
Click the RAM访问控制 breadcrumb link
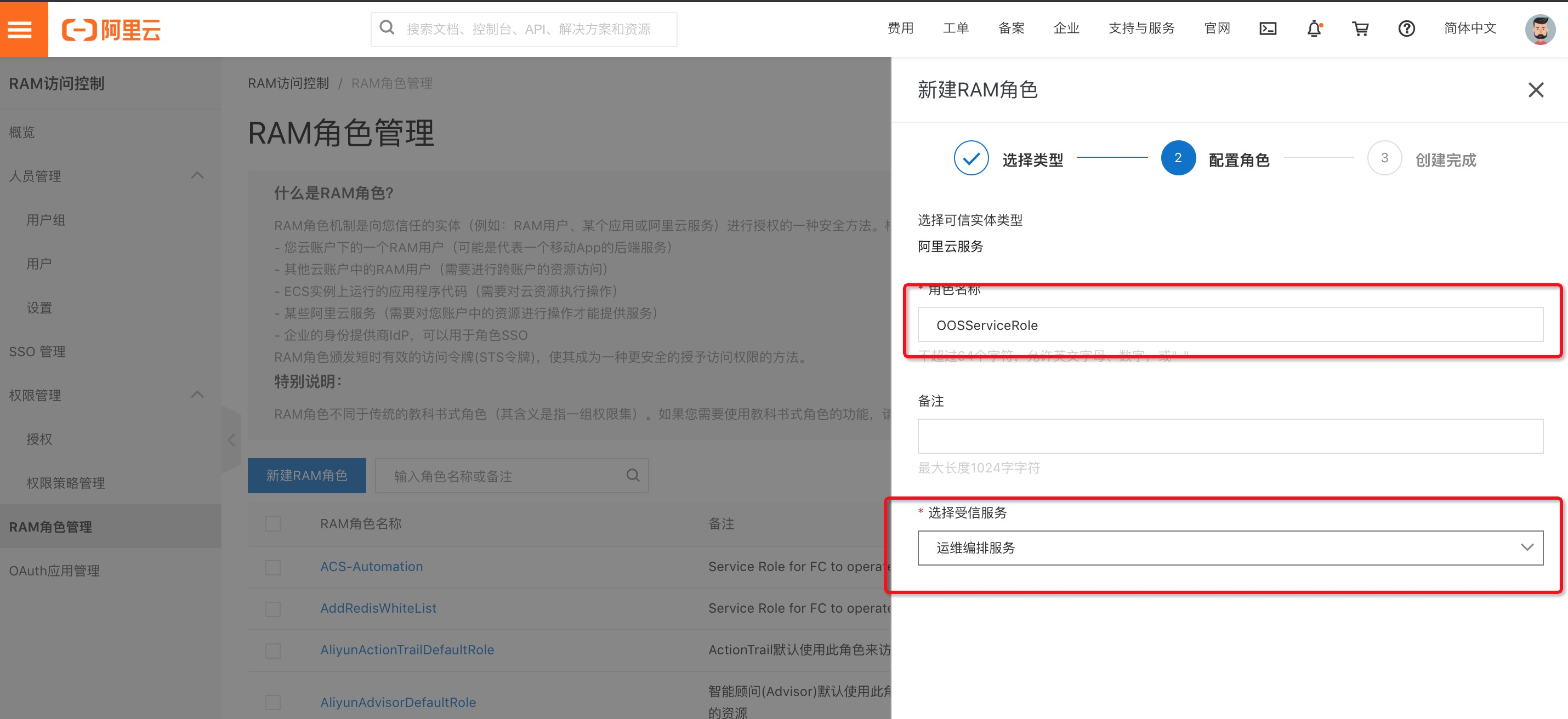[x=288, y=83]
